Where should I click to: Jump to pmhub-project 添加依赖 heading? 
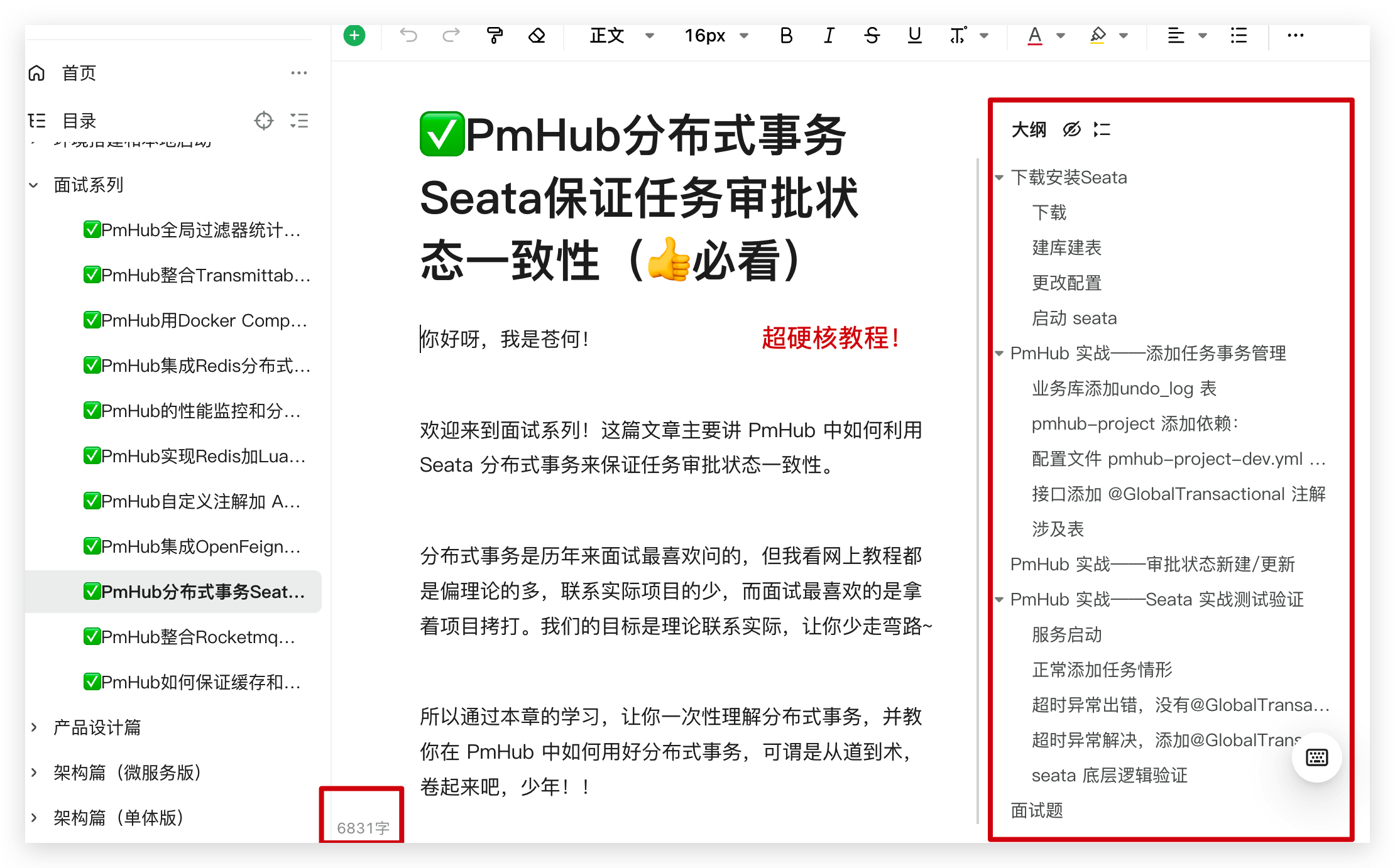click(x=1135, y=423)
